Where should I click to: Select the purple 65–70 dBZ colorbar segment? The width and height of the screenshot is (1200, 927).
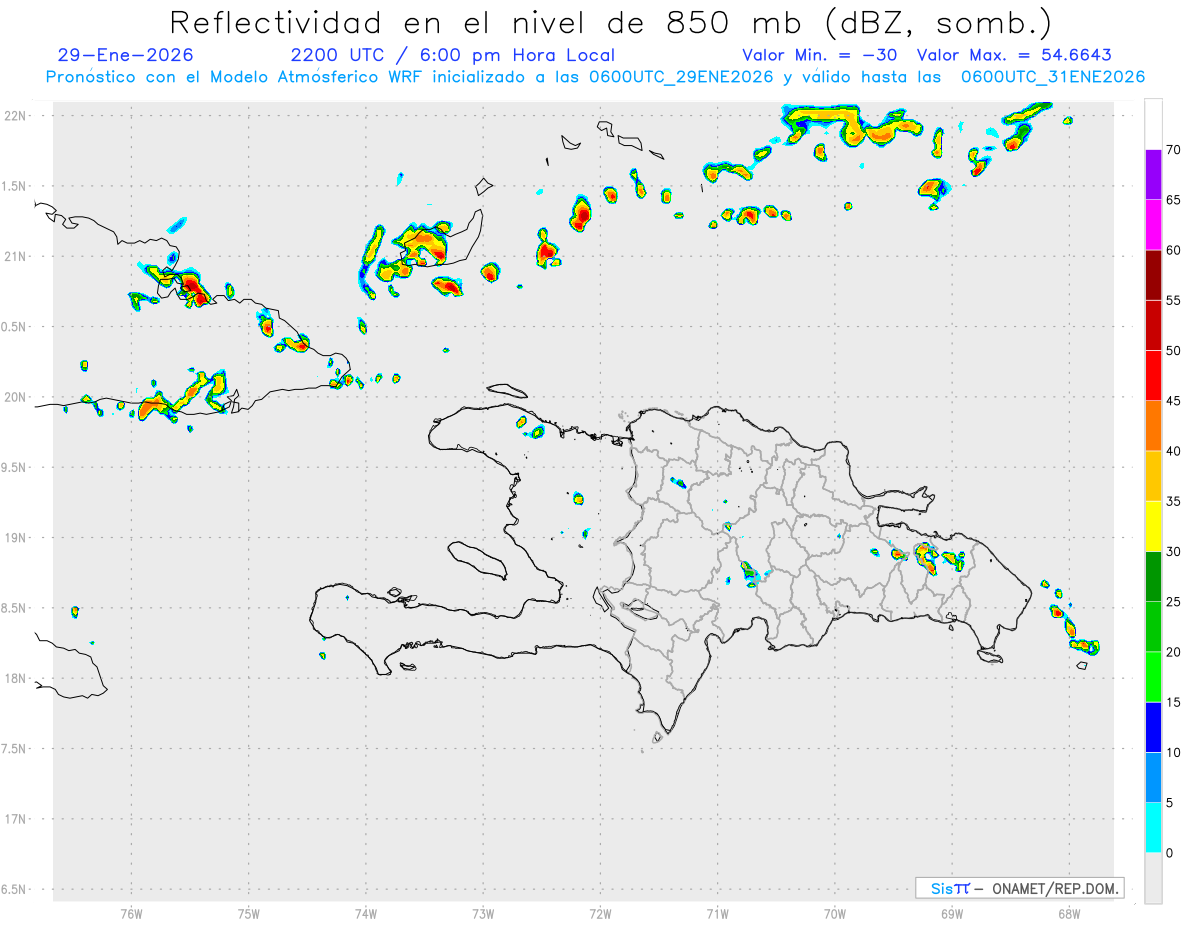(x=1153, y=175)
